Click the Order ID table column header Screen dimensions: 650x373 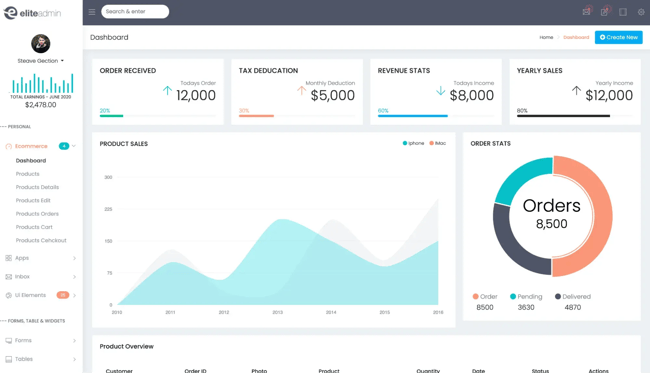pos(195,371)
